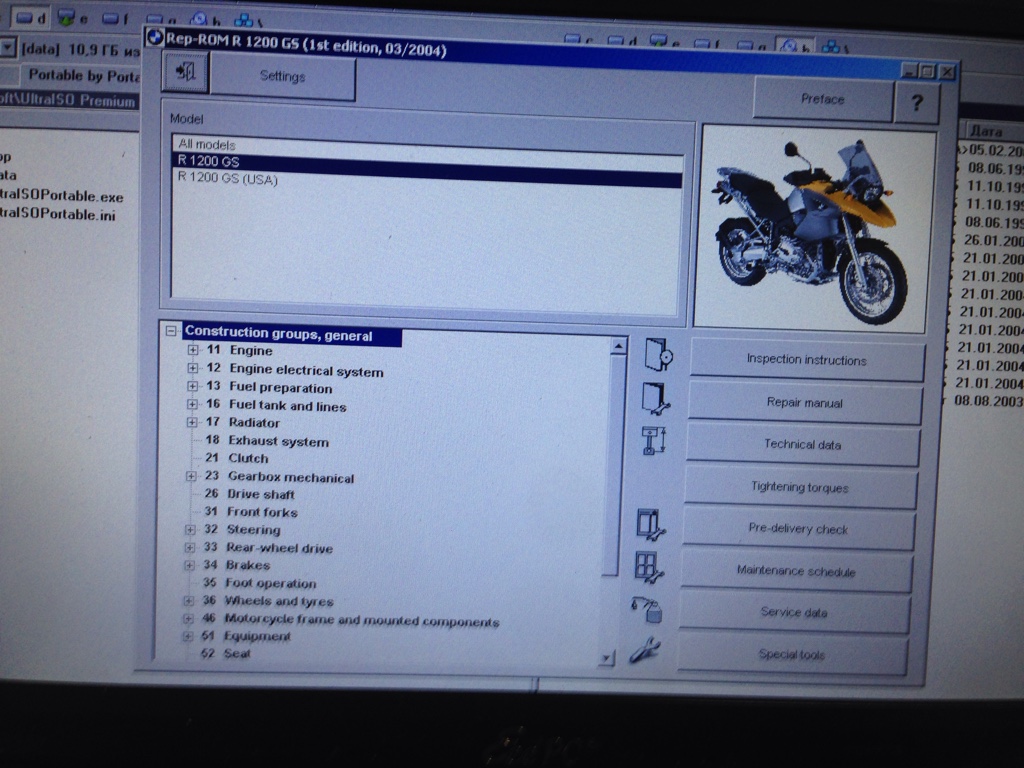Open Special tools
The height and width of the screenshot is (768, 1024).
tap(792, 654)
